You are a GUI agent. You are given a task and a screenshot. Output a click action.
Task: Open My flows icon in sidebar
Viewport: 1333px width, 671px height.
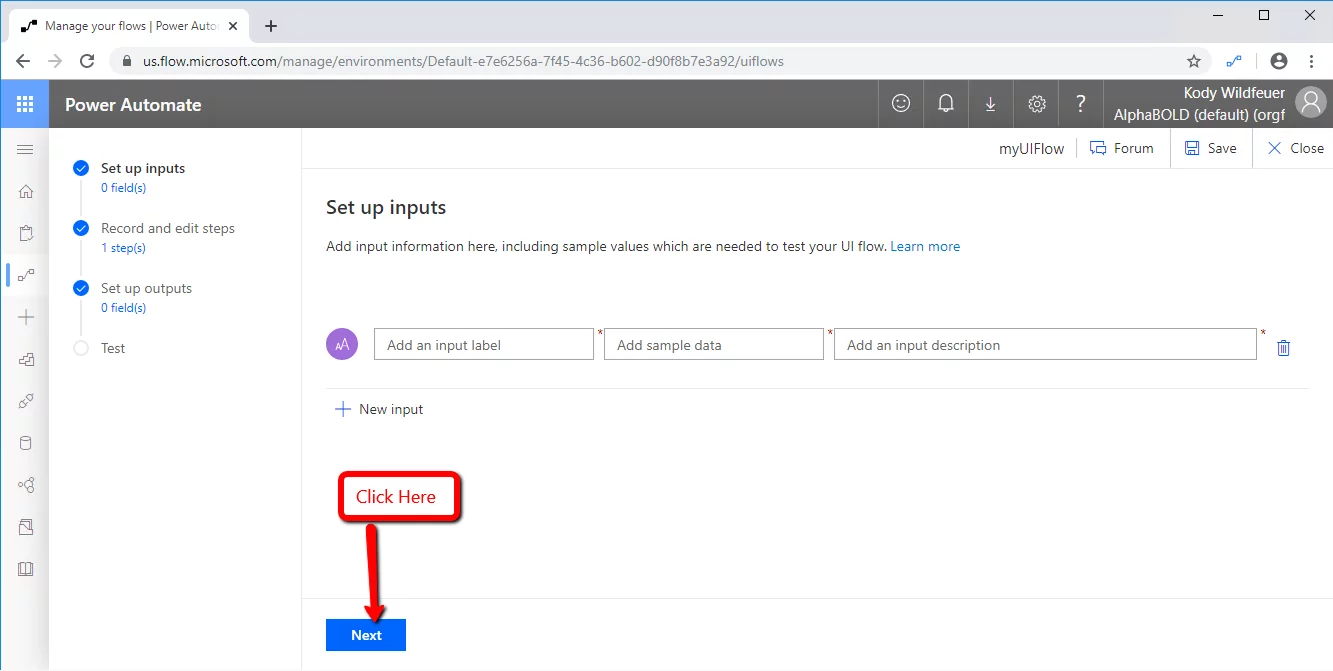point(26,275)
